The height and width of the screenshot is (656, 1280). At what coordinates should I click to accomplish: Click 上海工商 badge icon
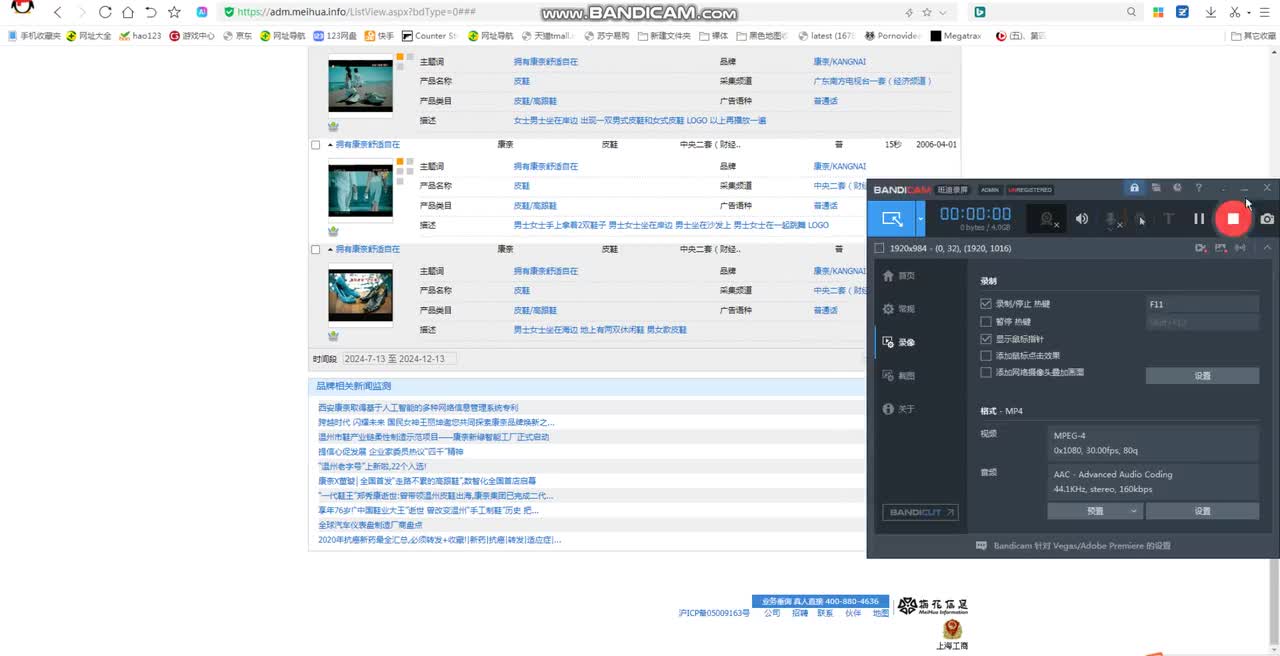click(952, 634)
